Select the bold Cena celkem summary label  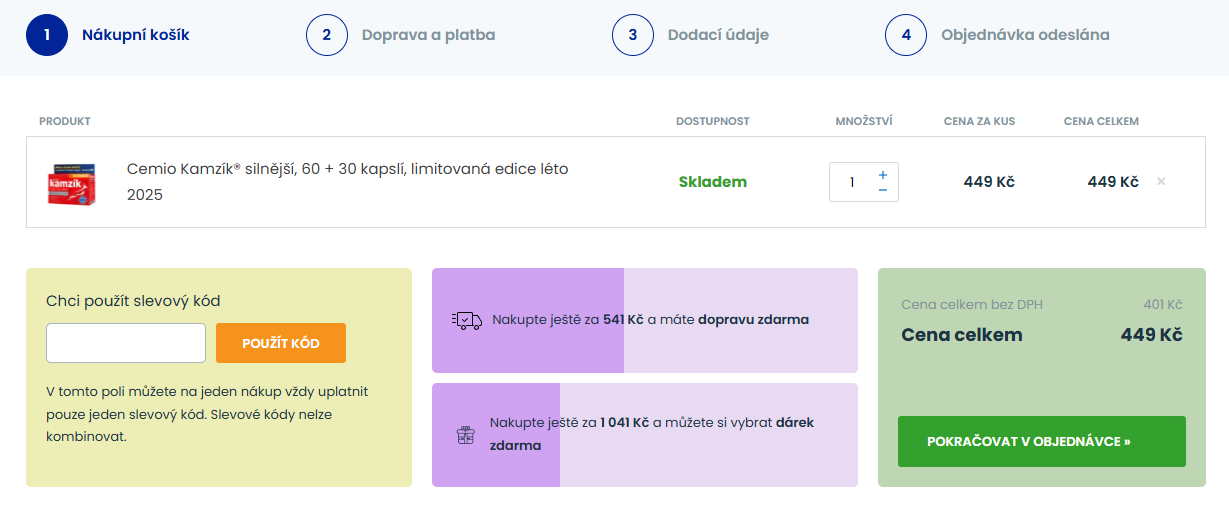962,335
